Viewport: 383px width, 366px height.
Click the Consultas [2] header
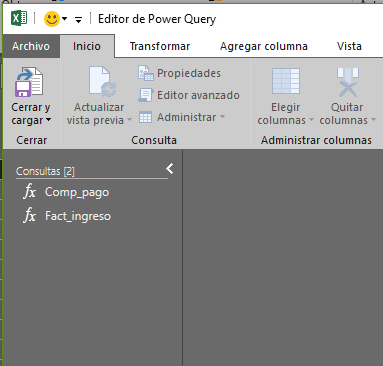click(x=45, y=171)
